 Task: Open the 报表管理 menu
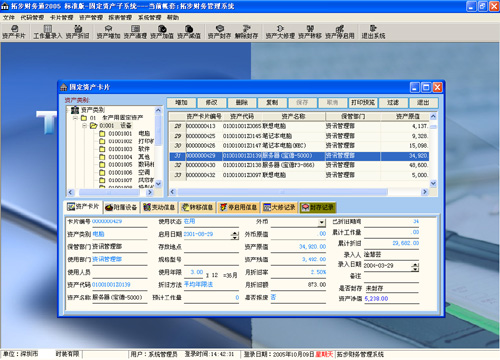click(x=120, y=17)
